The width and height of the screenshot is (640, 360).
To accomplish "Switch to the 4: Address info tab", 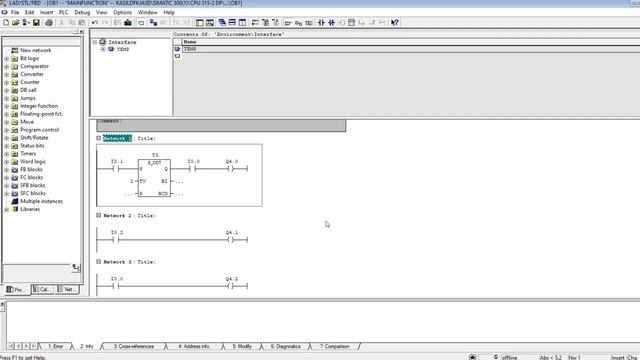I will click(x=193, y=346).
